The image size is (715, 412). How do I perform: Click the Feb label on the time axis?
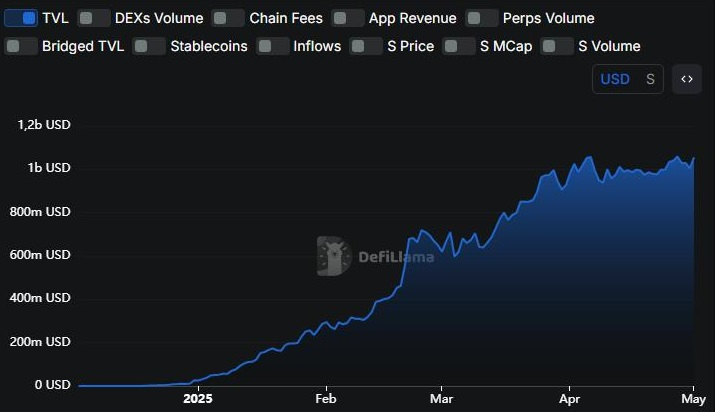(x=326, y=396)
